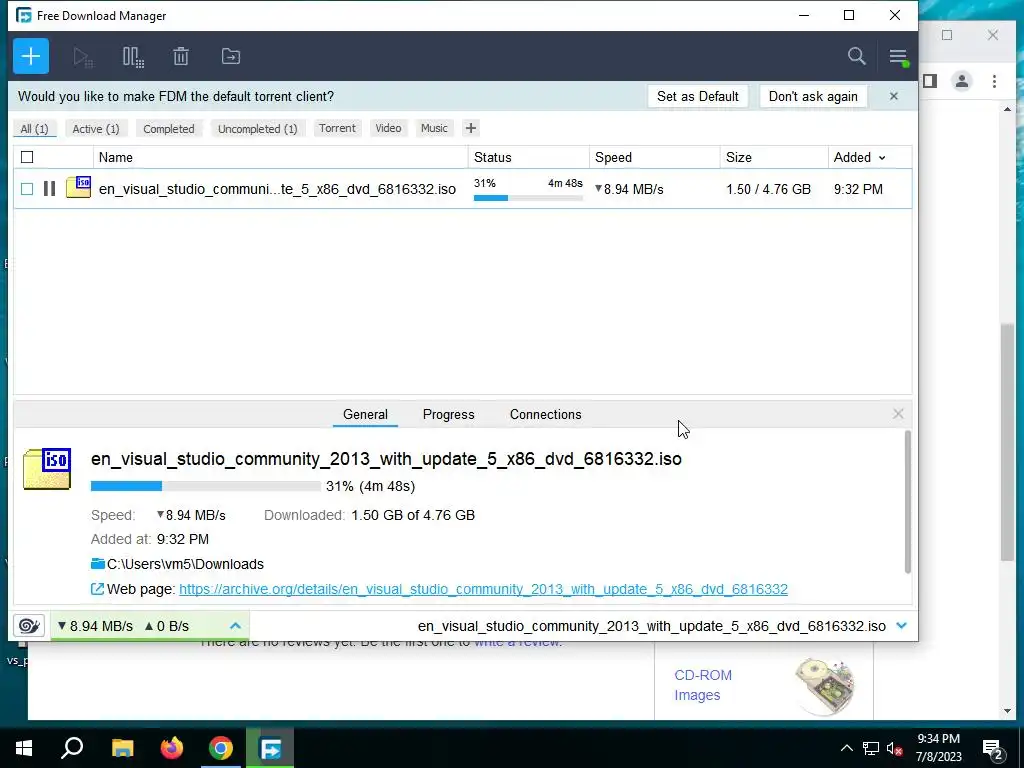Open Windows taskbar search
This screenshot has width=1024, height=768.
tap(72, 748)
